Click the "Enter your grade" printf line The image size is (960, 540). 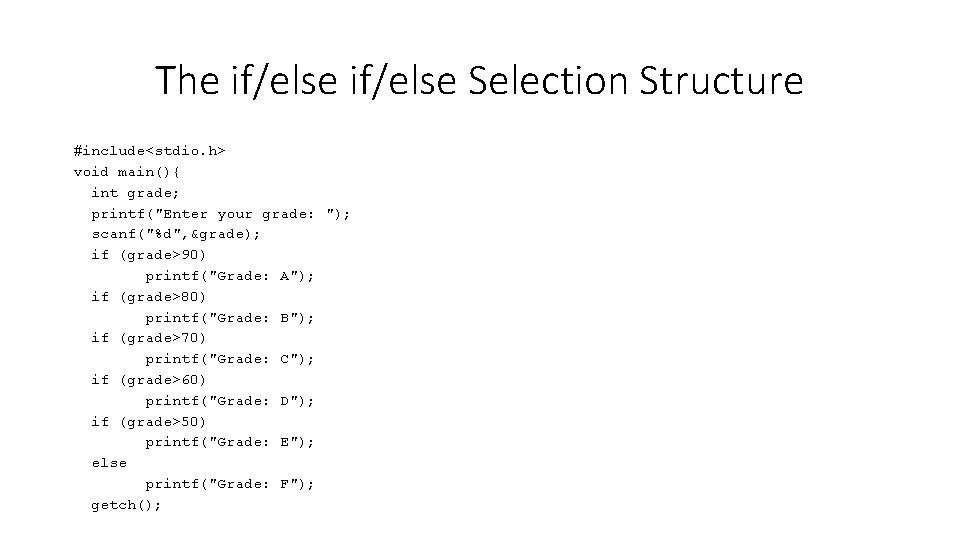(220, 213)
